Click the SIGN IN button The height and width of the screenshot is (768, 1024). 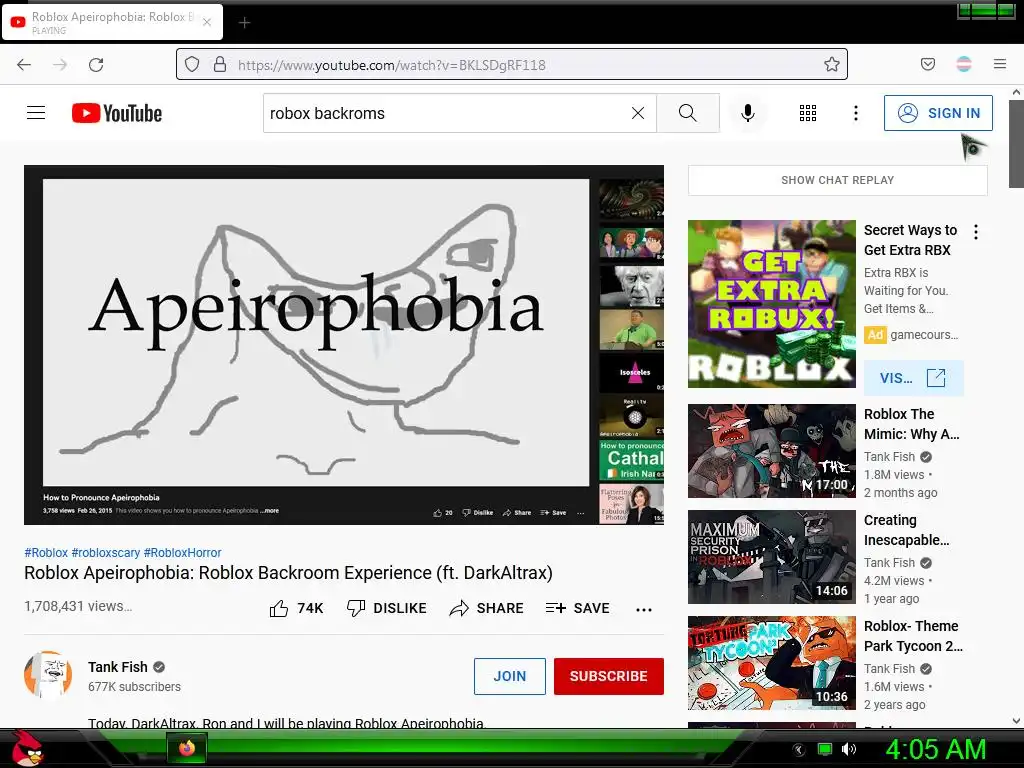(x=938, y=113)
